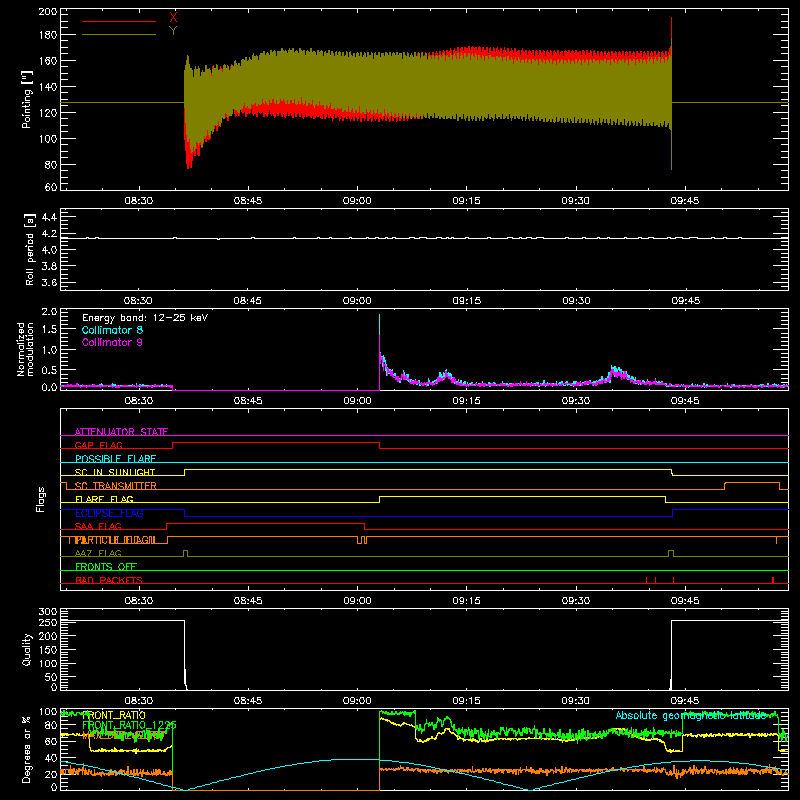Click the SAA_FLAG label
800x800 pixels.
pos(98,526)
